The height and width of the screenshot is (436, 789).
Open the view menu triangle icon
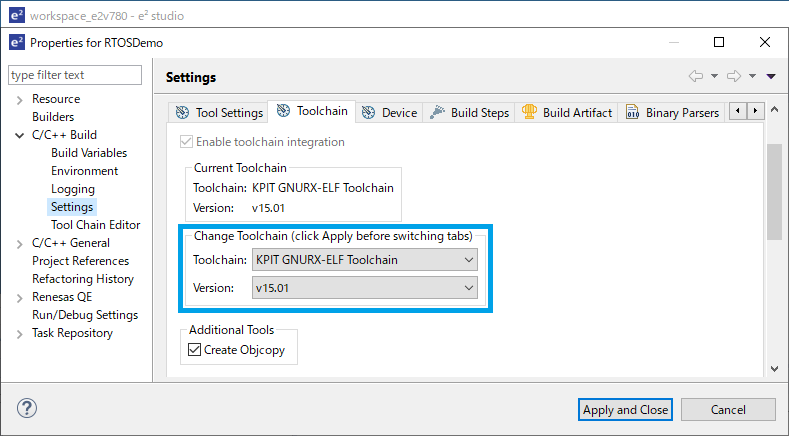point(771,77)
